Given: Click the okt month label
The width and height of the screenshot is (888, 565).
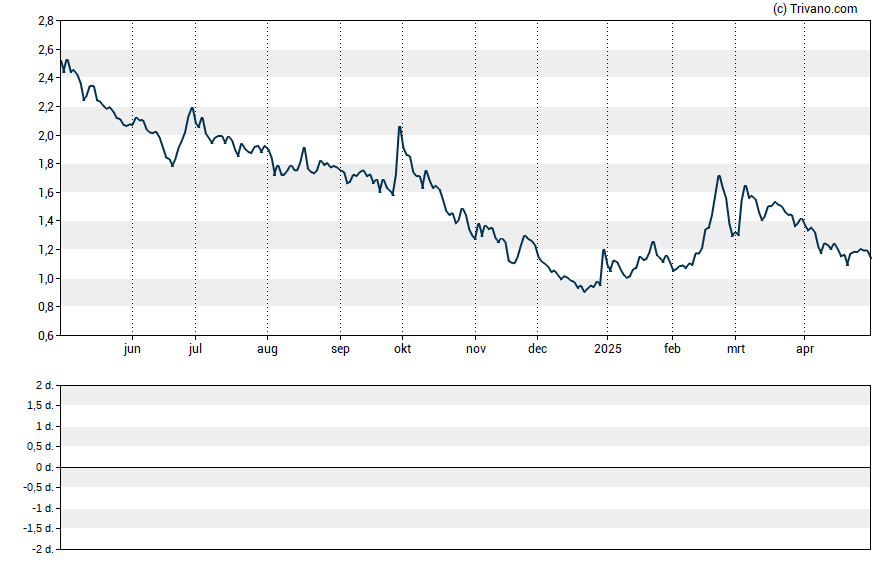Looking at the screenshot, I should point(403,349).
